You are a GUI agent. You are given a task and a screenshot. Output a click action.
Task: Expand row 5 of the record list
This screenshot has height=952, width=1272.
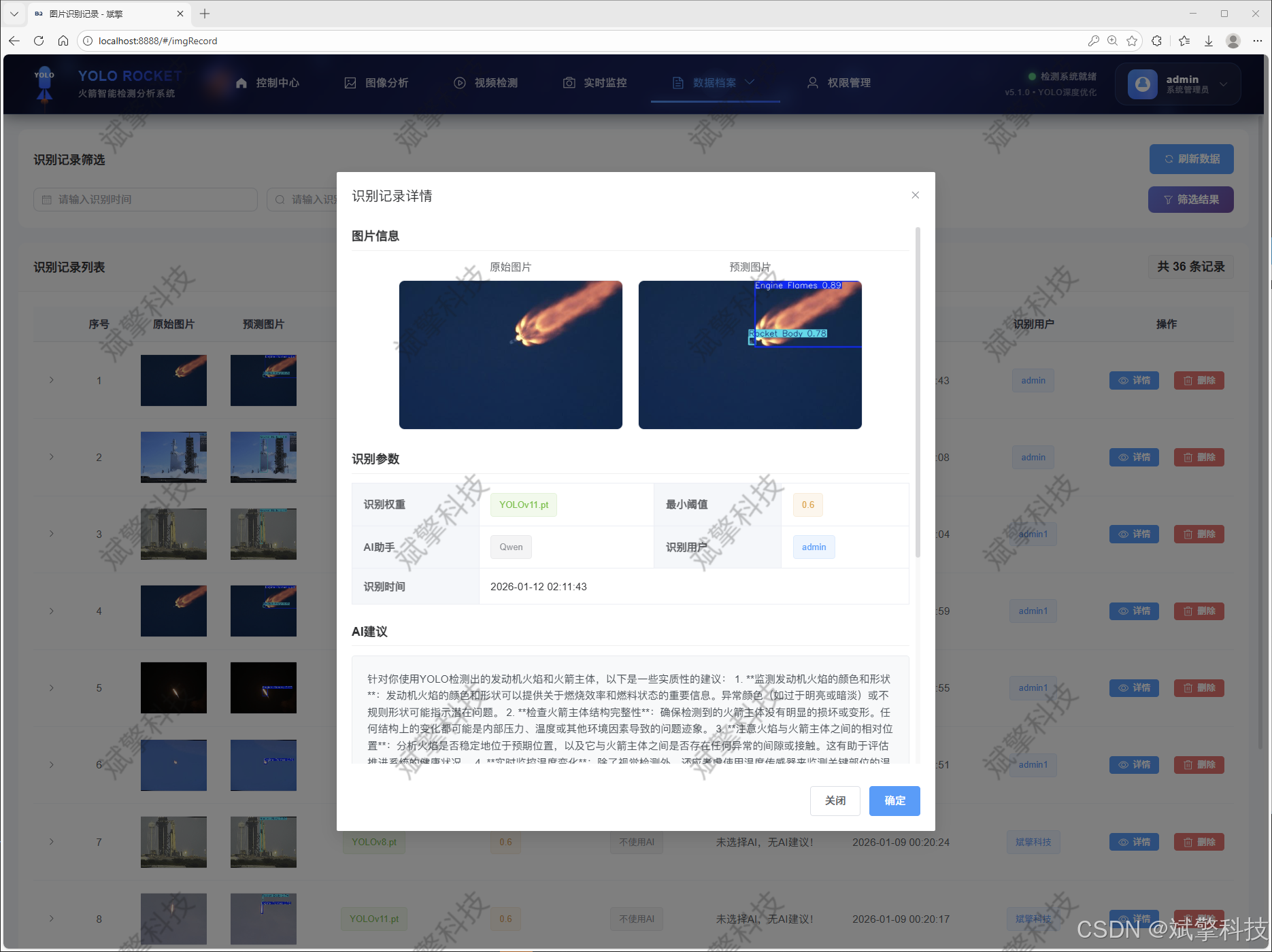(51, 687)
